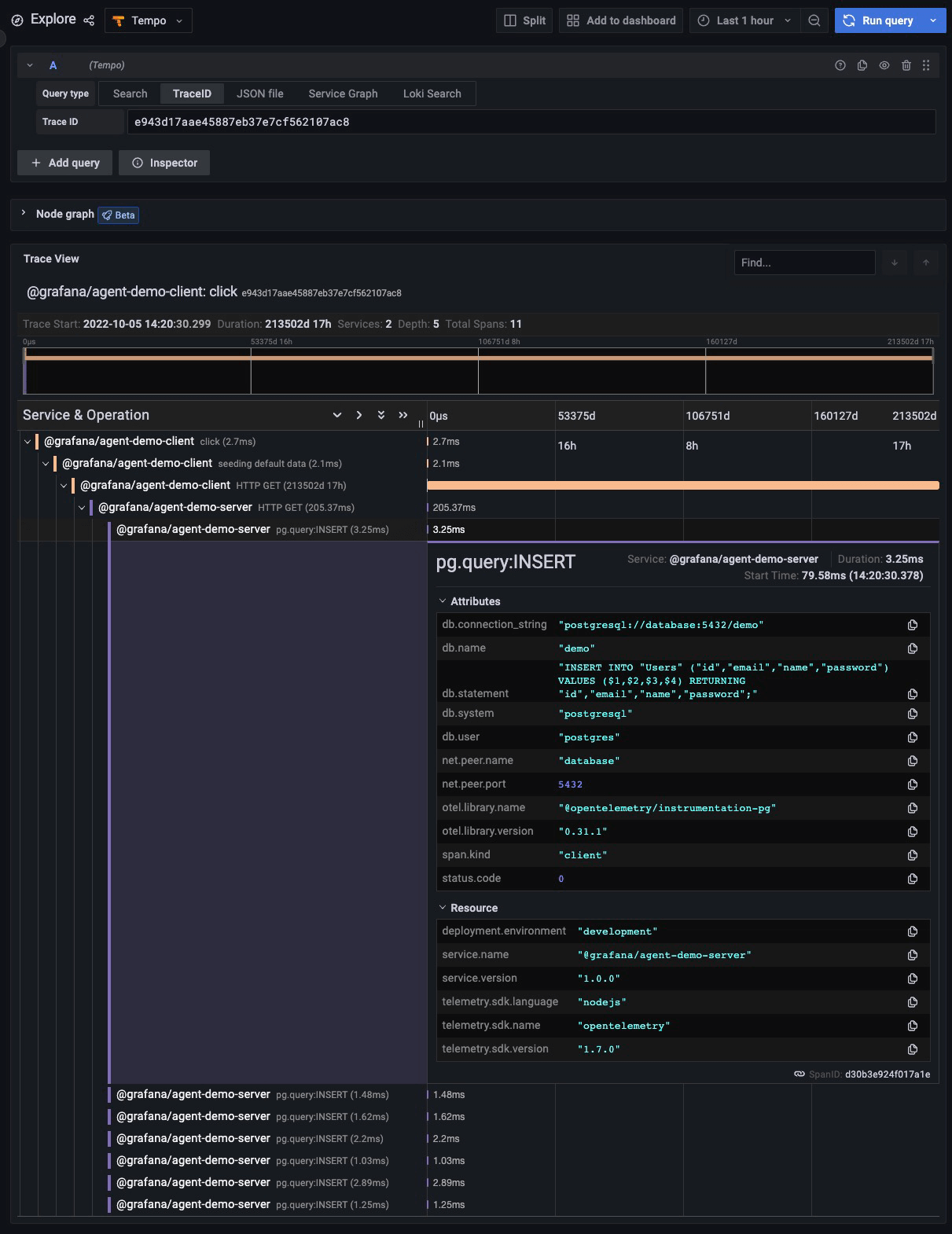
Task: Click the Trace ID input field
Action: click(531, 122)
